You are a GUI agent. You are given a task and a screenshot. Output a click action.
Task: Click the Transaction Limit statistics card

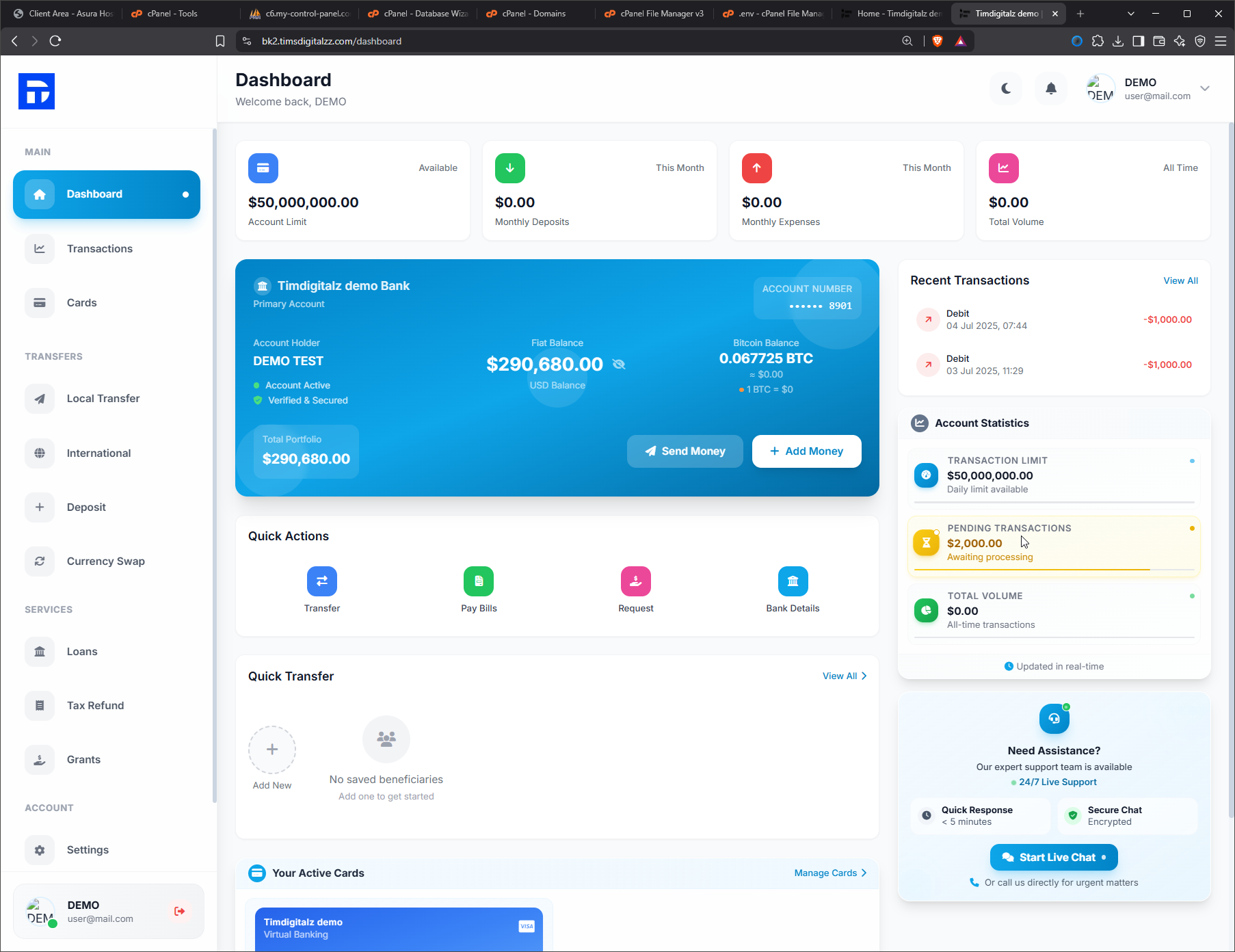[x=1054, y=477]
